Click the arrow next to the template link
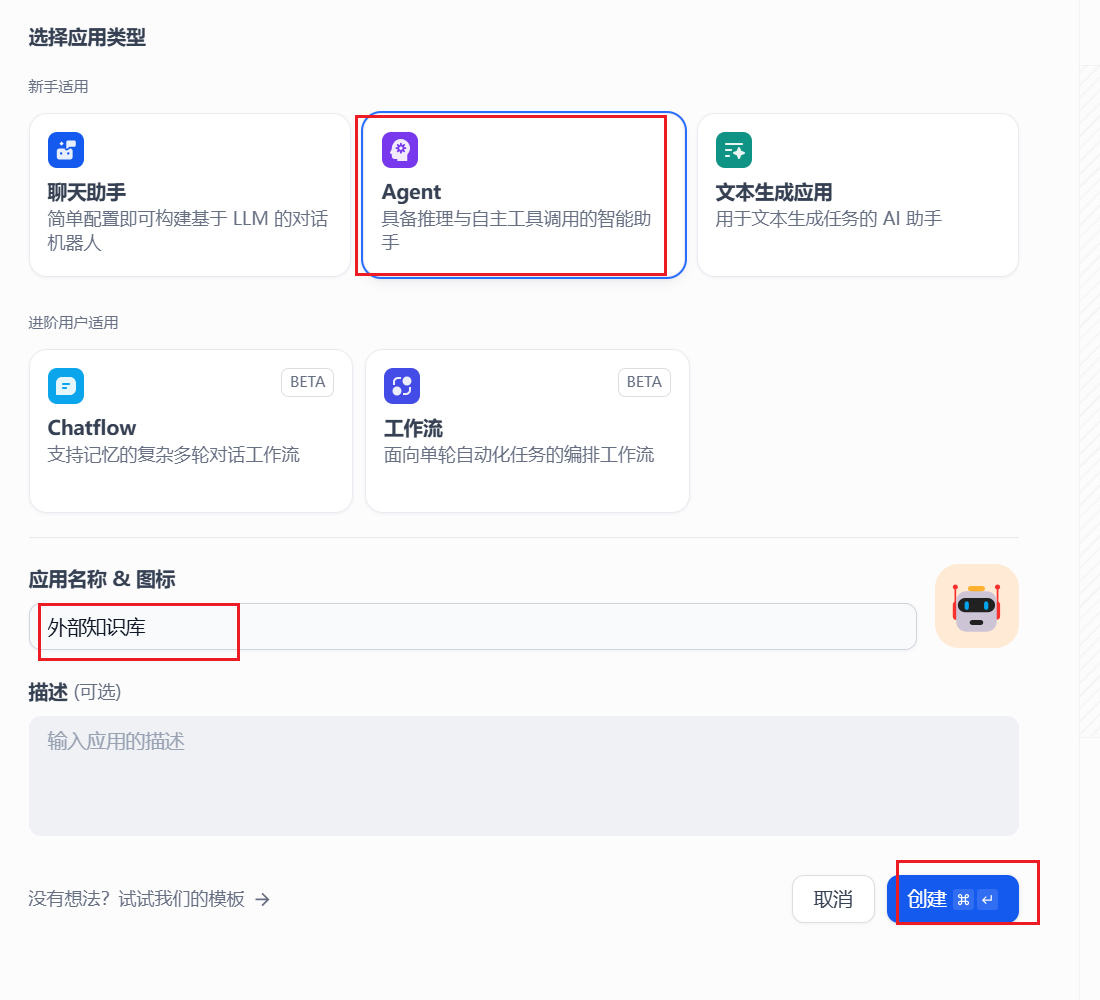1100x1000 pixels. click(x=263, y=899)
